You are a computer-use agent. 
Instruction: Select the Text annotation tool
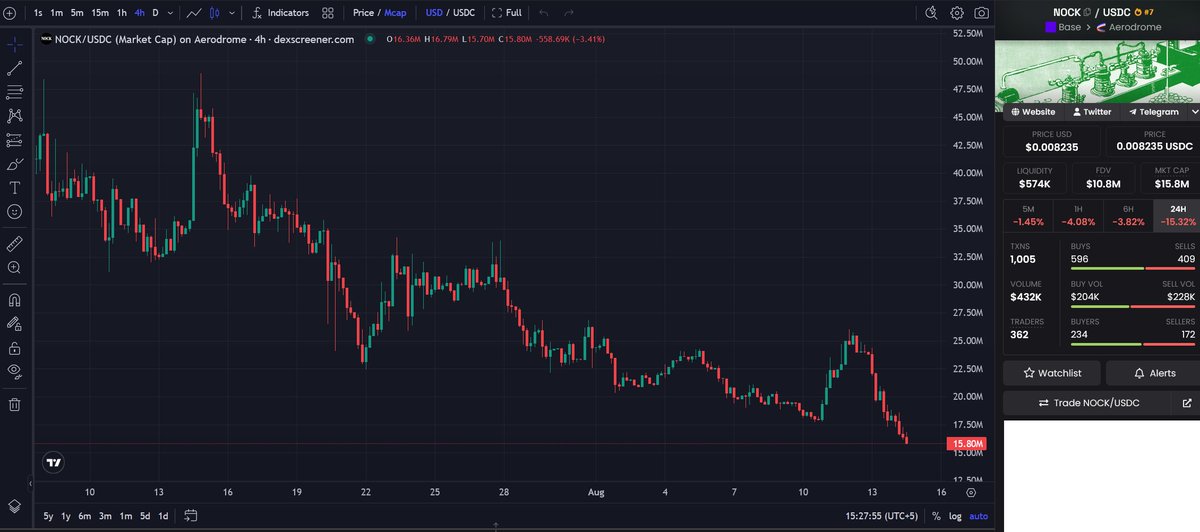(15, 188)
